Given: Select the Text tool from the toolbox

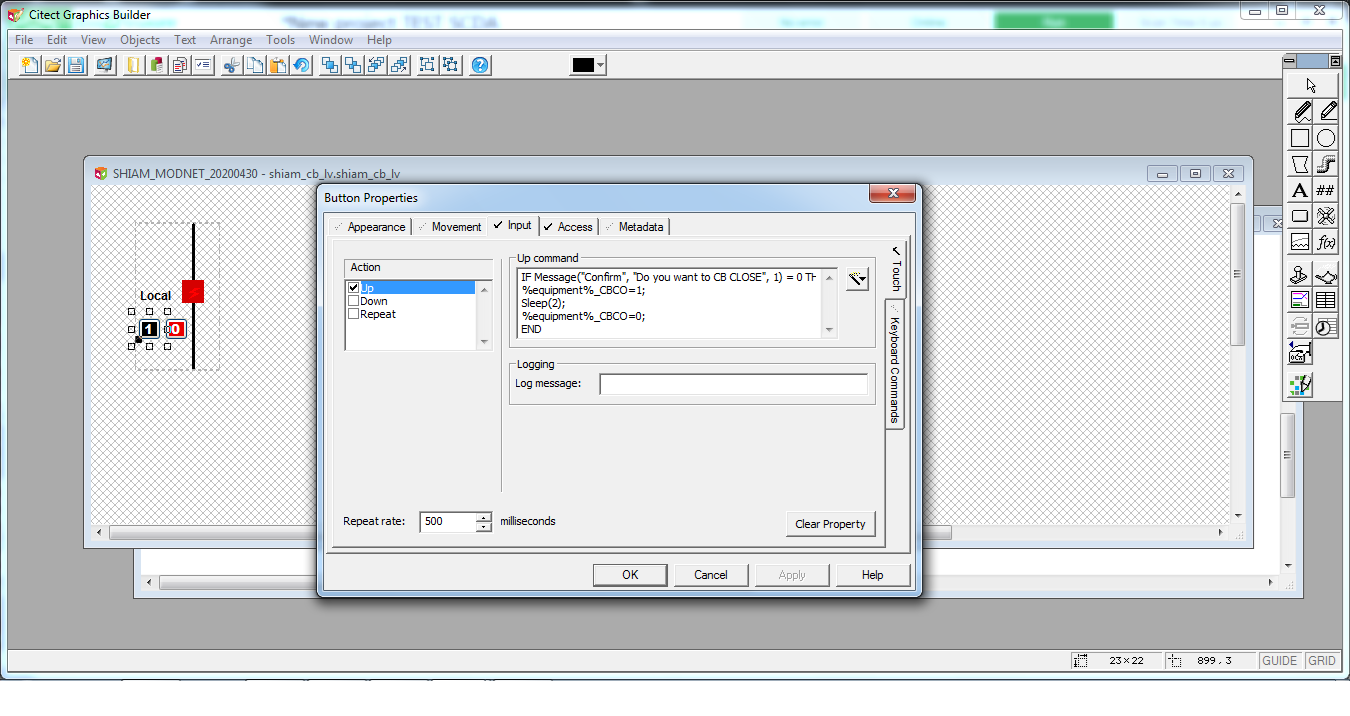Looking at the screenshot, I should [x=1298, y=190].
